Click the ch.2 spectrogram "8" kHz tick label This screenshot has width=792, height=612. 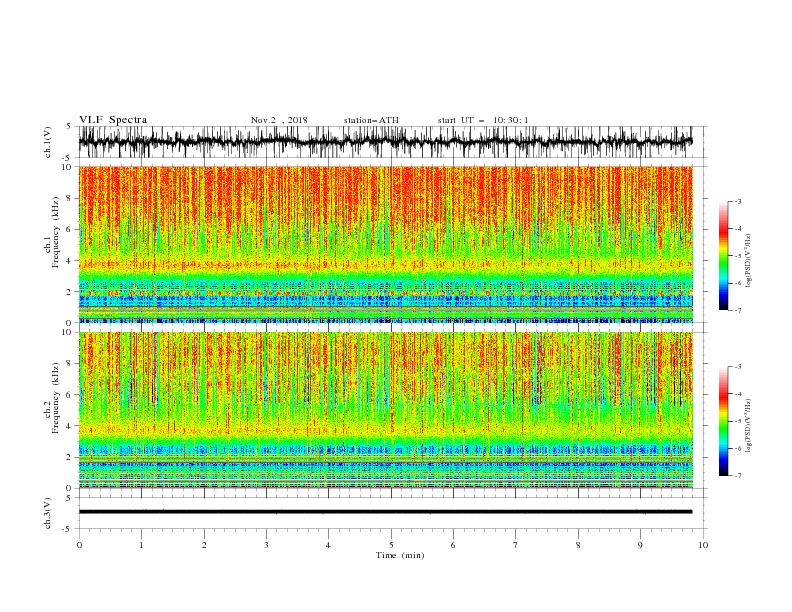point(70,364)
